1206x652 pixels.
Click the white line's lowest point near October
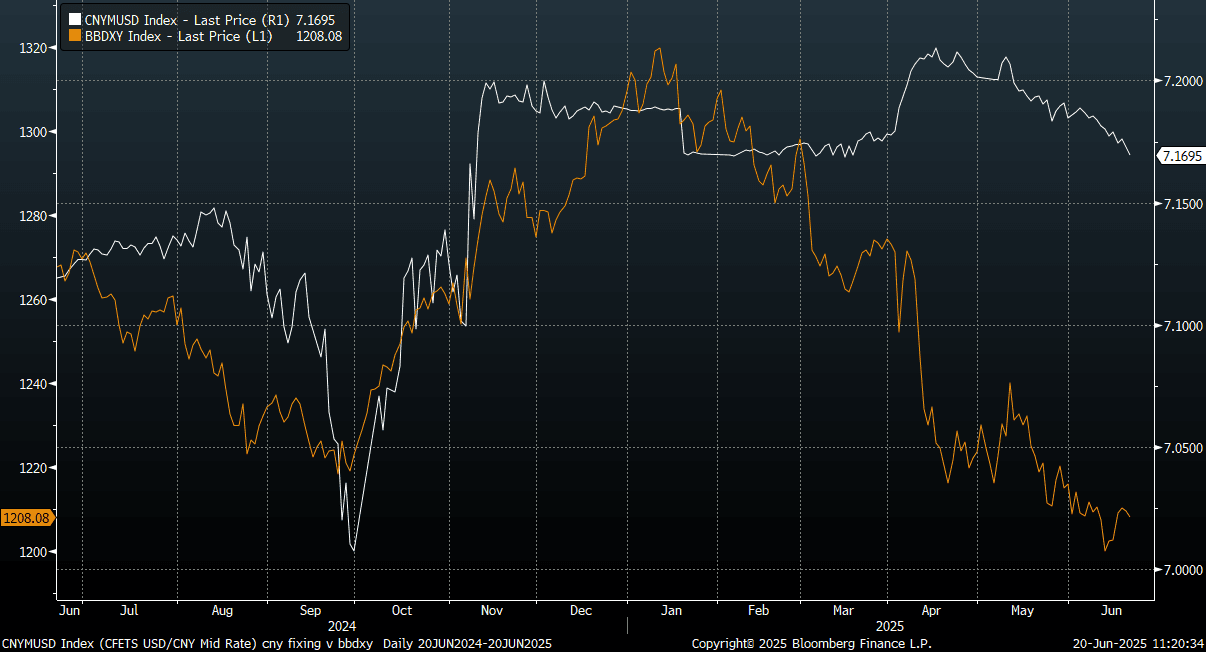tap(354, 550)
